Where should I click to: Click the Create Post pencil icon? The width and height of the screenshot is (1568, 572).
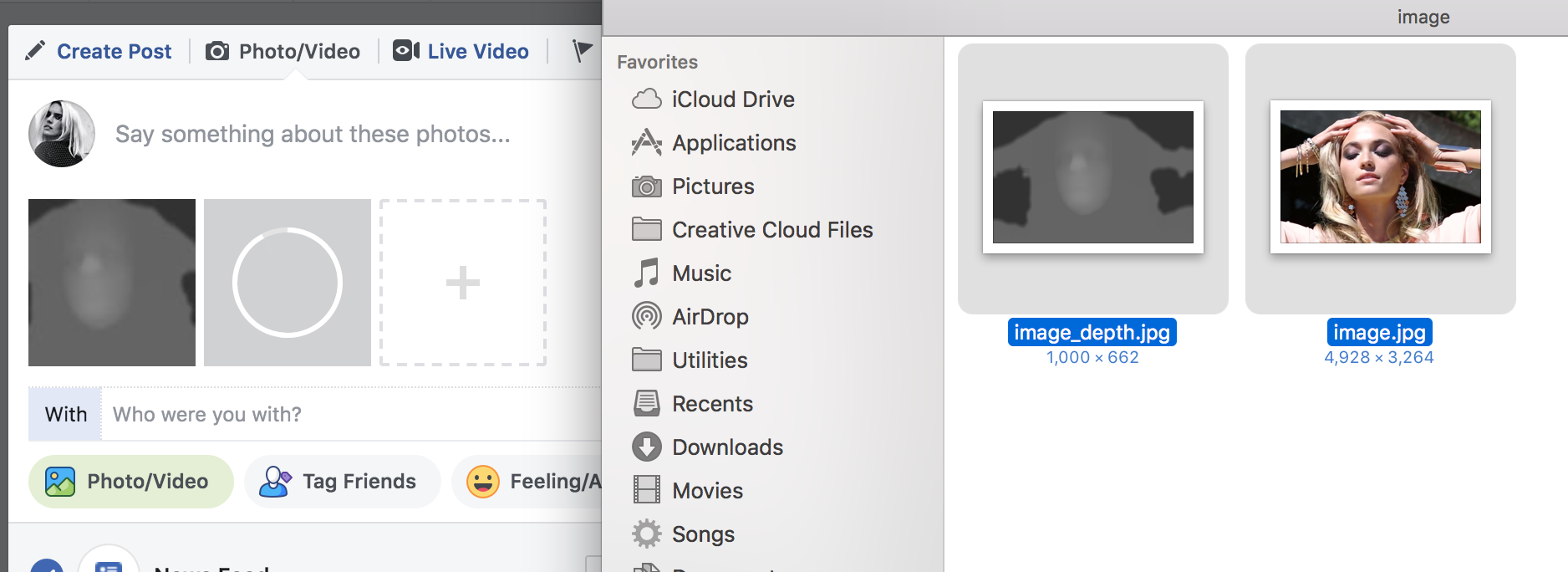point(35,51)
